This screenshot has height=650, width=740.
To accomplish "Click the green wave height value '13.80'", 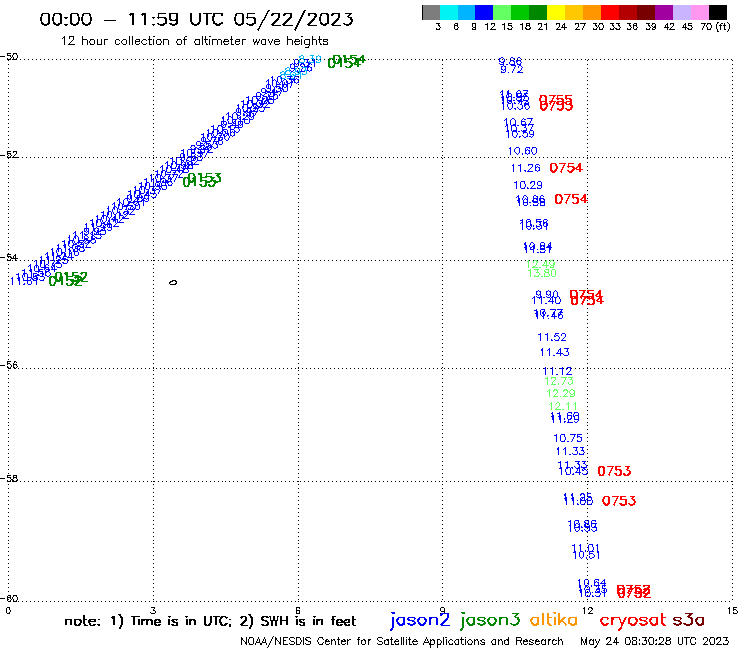I will [x=542, y=273].
